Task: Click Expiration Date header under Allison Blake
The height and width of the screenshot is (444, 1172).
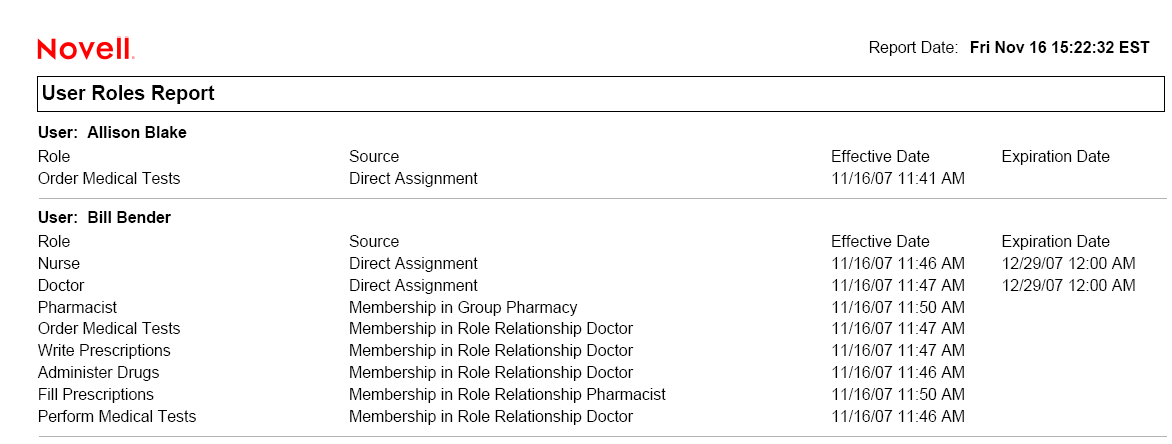Action: (1055, 156)
